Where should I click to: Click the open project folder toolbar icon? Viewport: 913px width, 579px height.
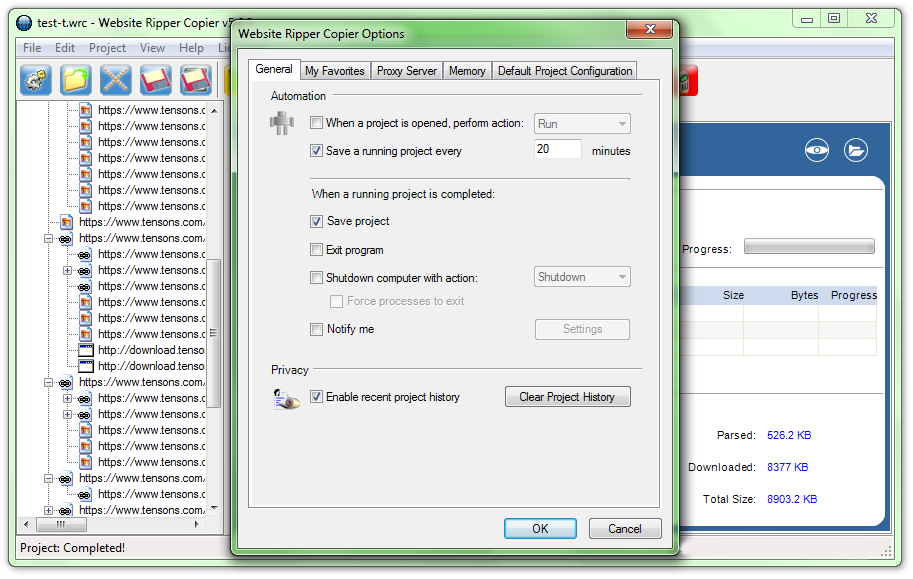click(75, 80)
